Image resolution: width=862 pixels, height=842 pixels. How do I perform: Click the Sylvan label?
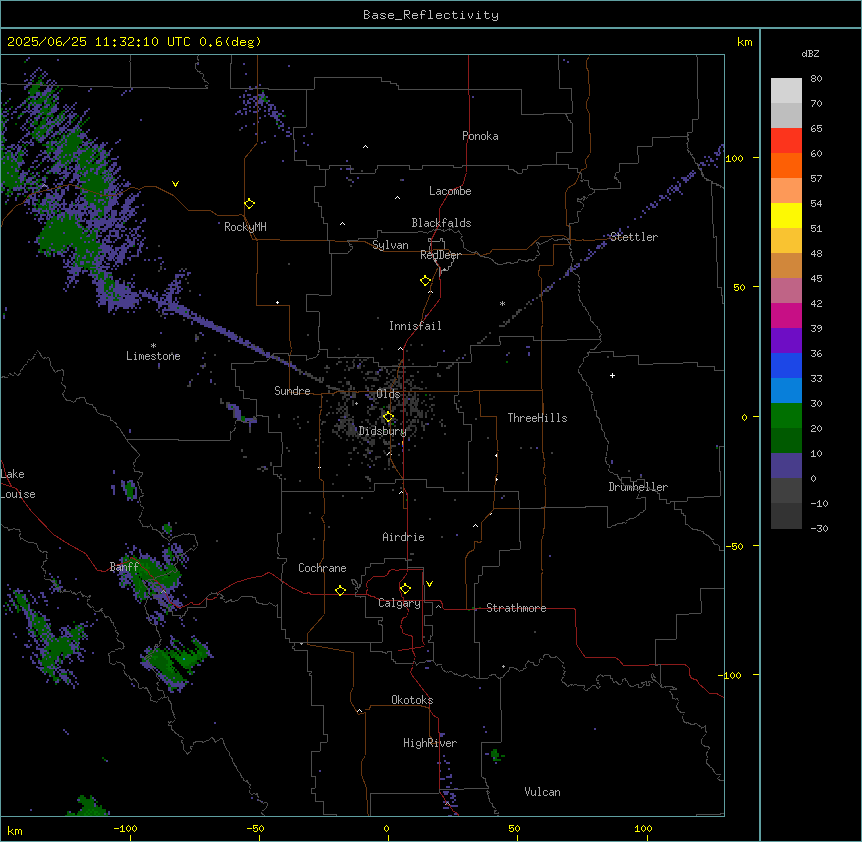coord(390,245)
